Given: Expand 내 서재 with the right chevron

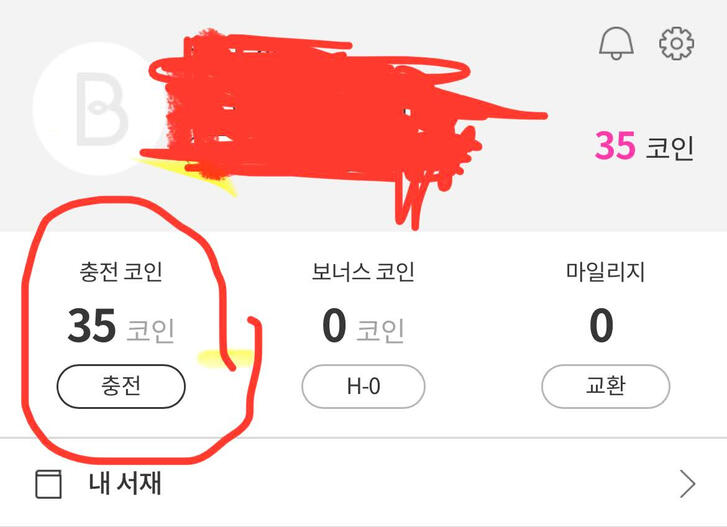Looking at the screenshot, I should (x=687, y=485).
